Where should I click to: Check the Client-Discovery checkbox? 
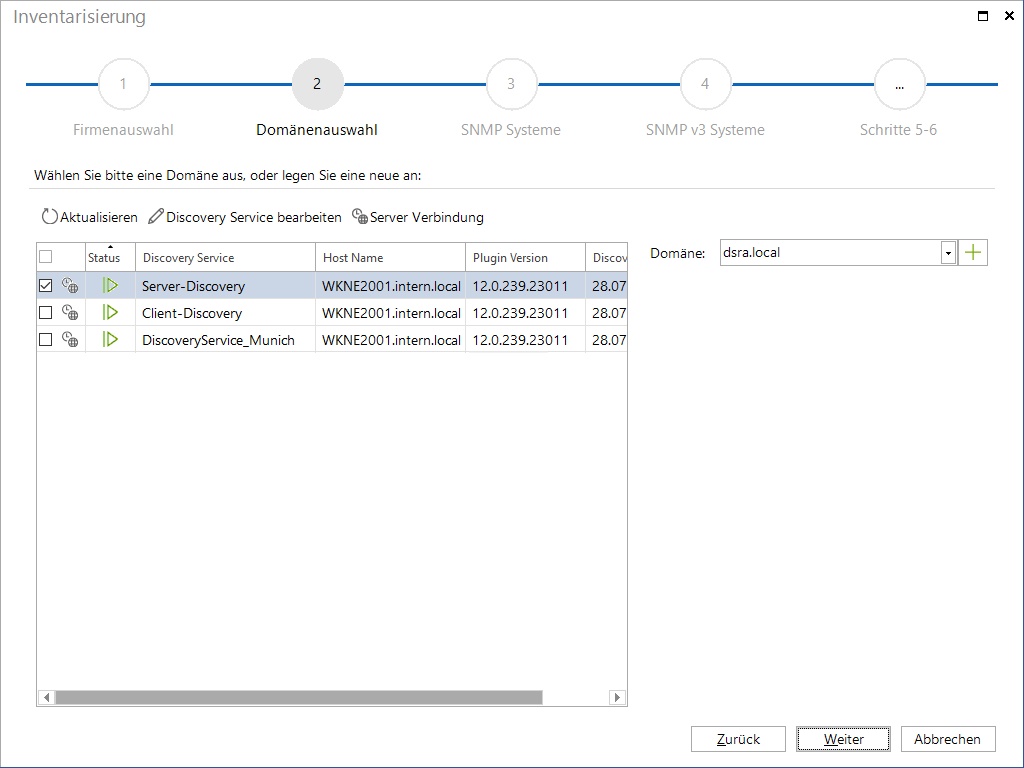tap(46, 313)
